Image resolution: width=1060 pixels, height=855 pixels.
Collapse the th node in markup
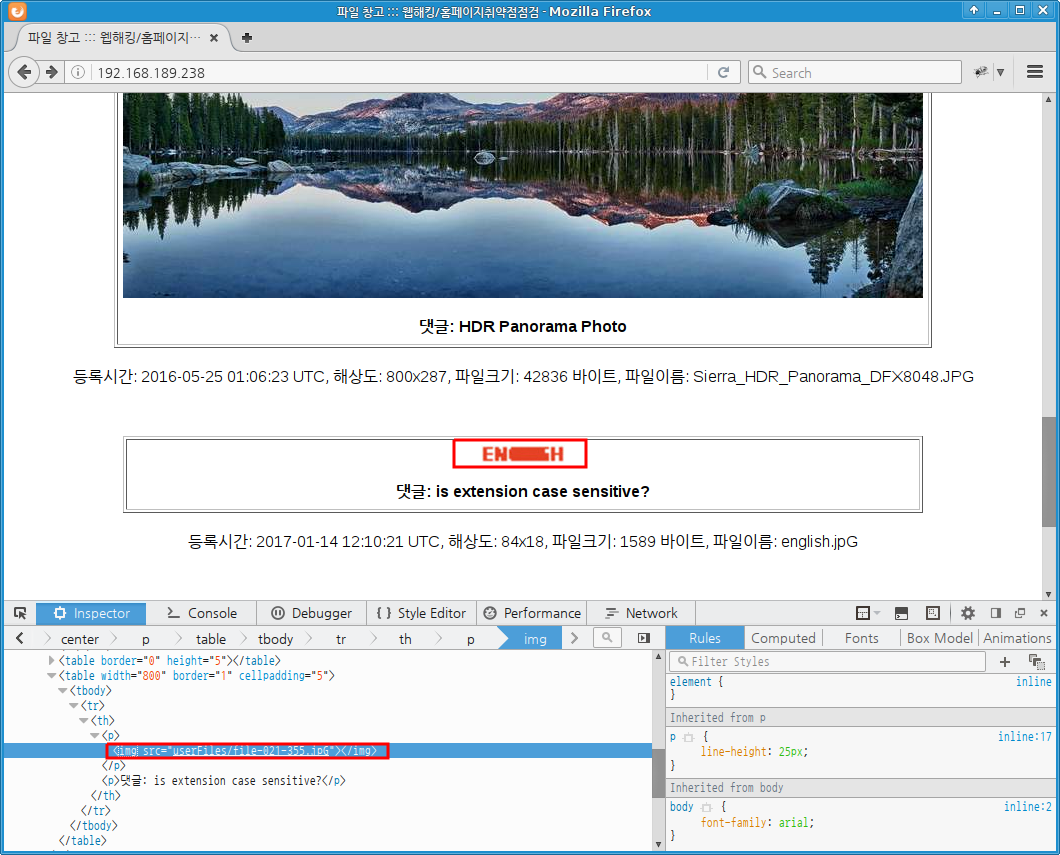(x=84, y=720)
